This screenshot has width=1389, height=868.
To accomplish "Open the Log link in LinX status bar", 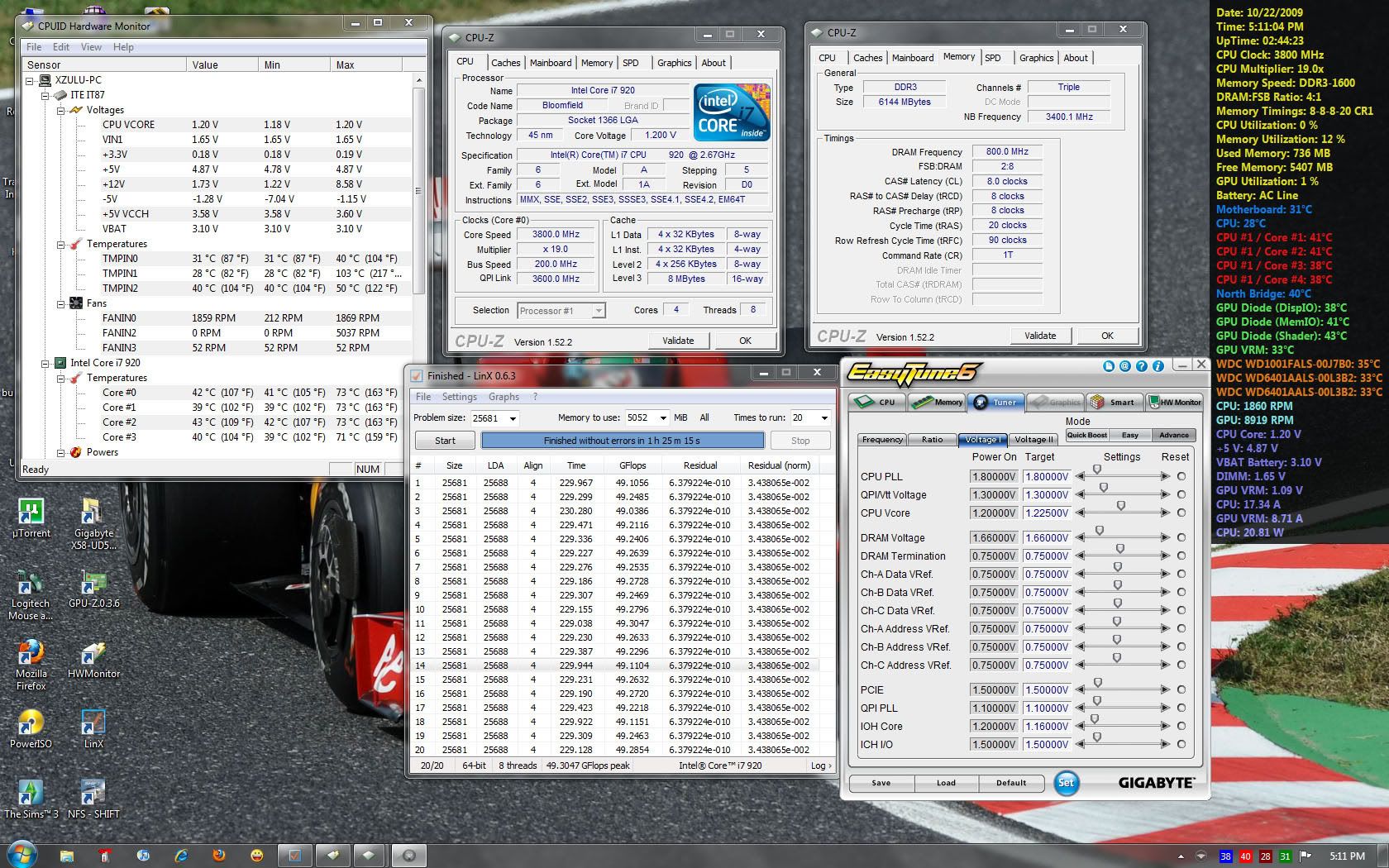I will click(820, 765).
